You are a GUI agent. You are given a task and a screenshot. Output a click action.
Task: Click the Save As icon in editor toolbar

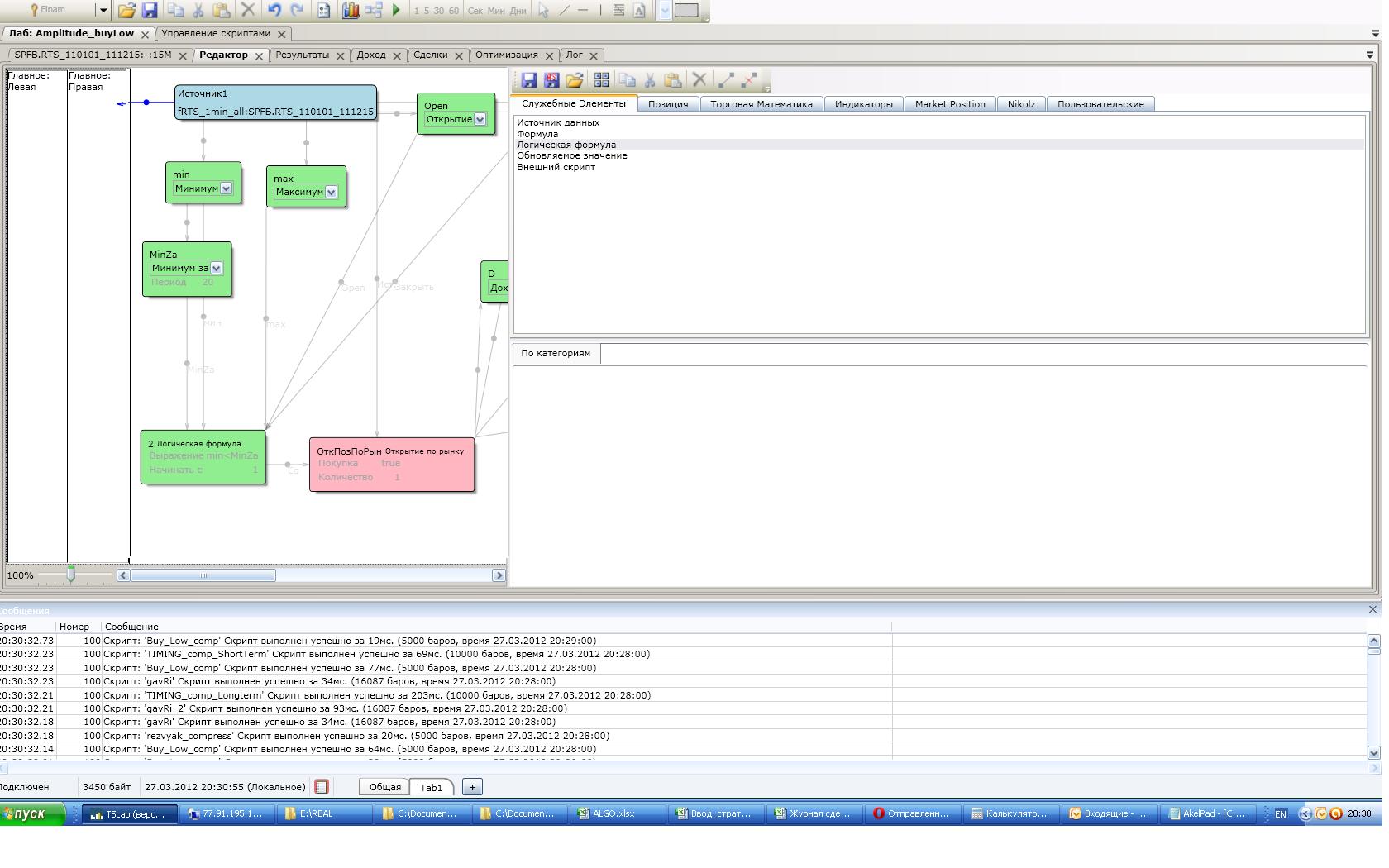[551, 80]
